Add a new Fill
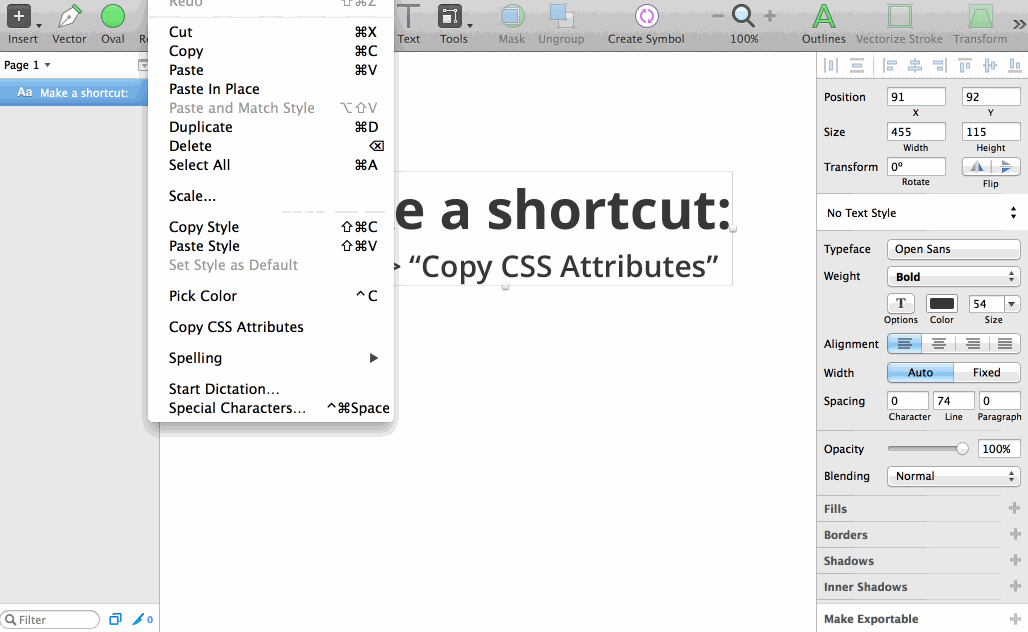Viewport: 1028px width, 632px height. pos(1014,509)
